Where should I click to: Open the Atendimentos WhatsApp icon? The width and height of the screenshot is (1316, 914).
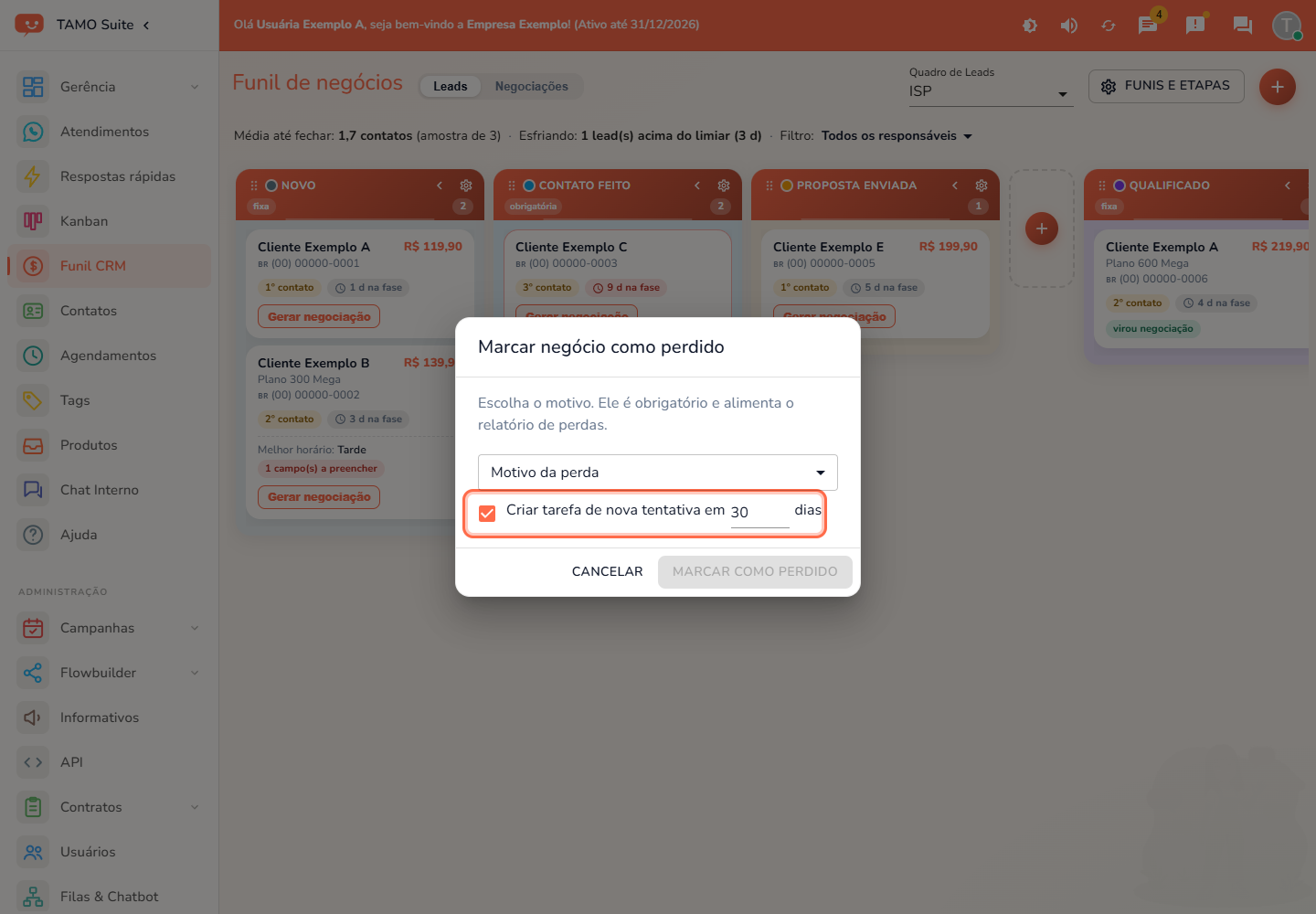pos(33,132)
